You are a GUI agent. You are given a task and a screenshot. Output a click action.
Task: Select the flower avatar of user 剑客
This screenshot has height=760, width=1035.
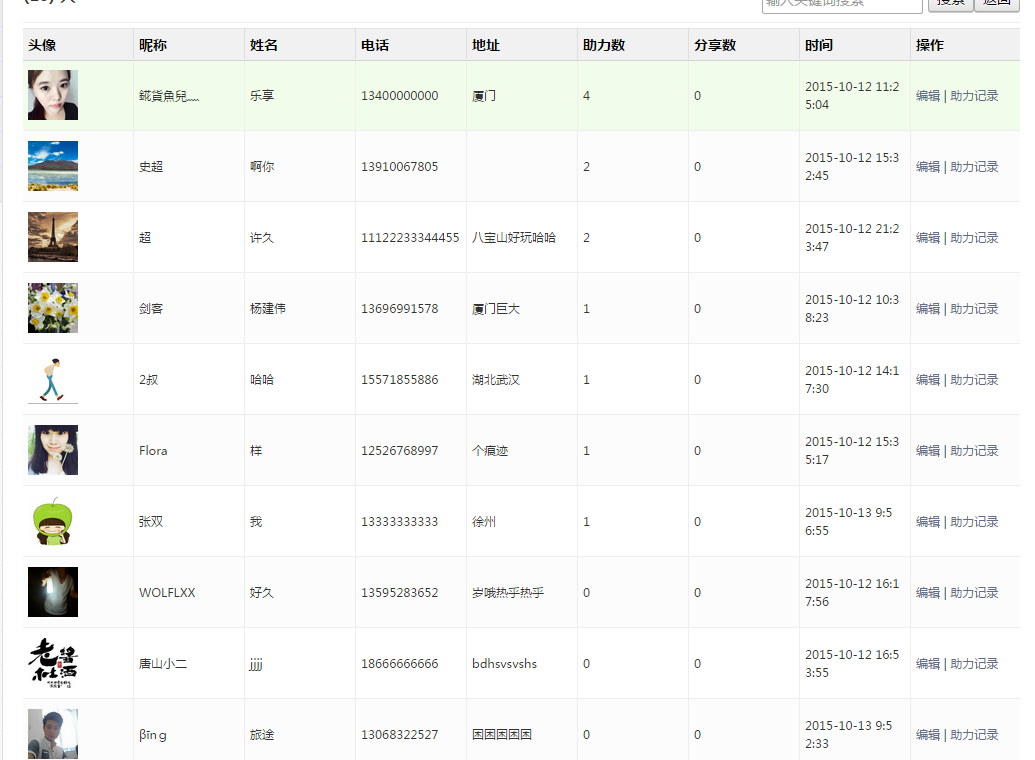pyautogui.click(x=53, y=308)
